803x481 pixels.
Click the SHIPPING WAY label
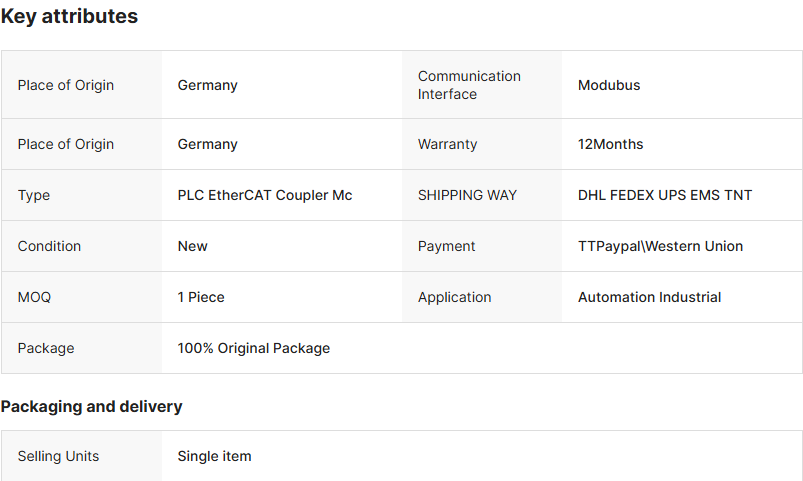[x=467, y=195]
